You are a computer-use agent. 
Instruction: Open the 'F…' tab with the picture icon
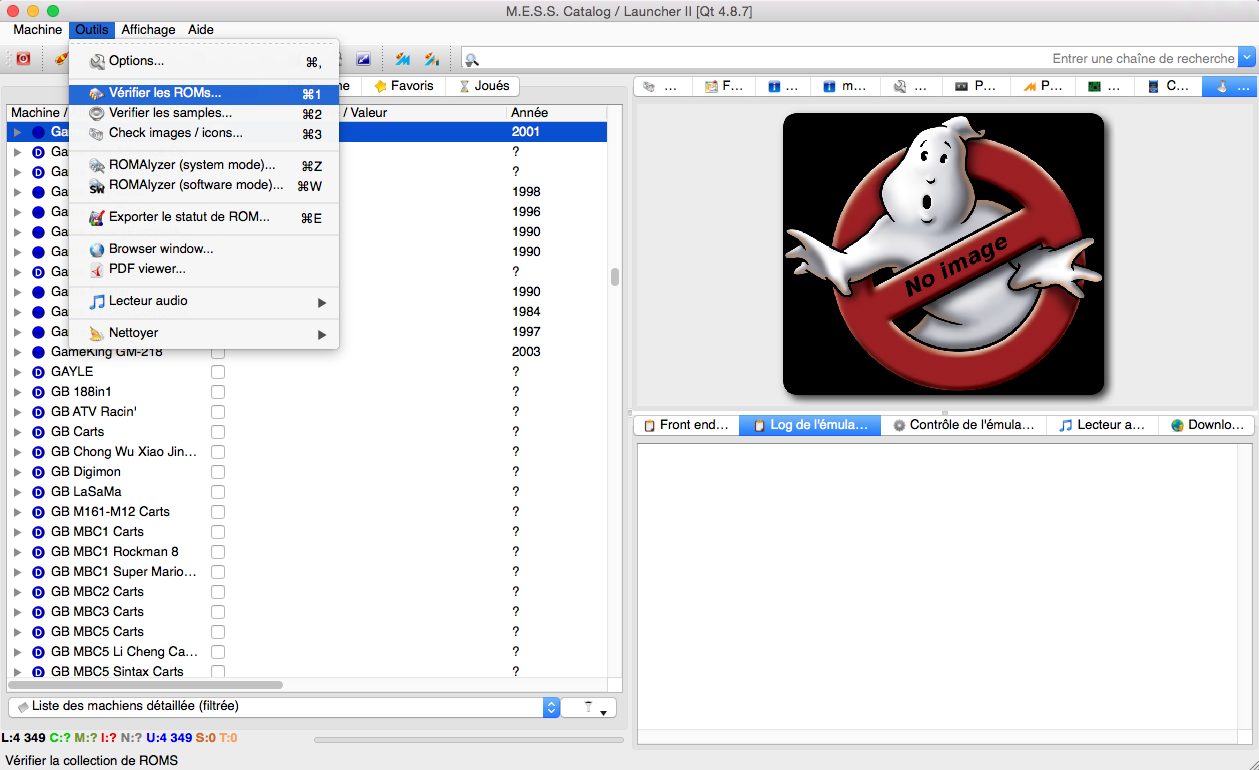(x=725, y=86)
